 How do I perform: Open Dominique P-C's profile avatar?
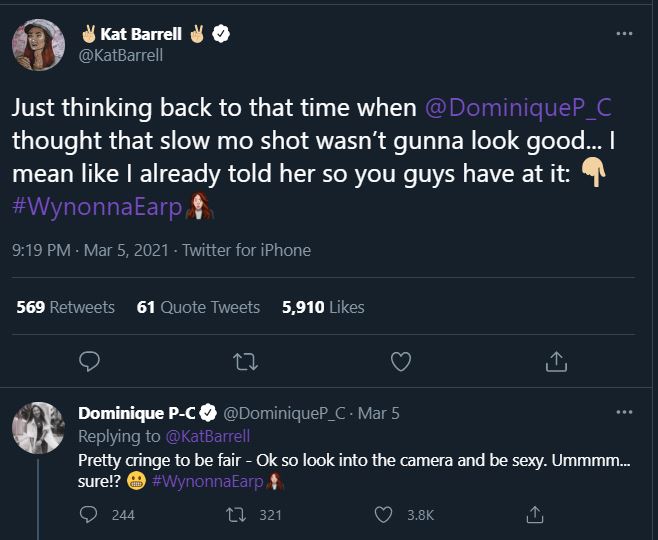pos(38,429)
